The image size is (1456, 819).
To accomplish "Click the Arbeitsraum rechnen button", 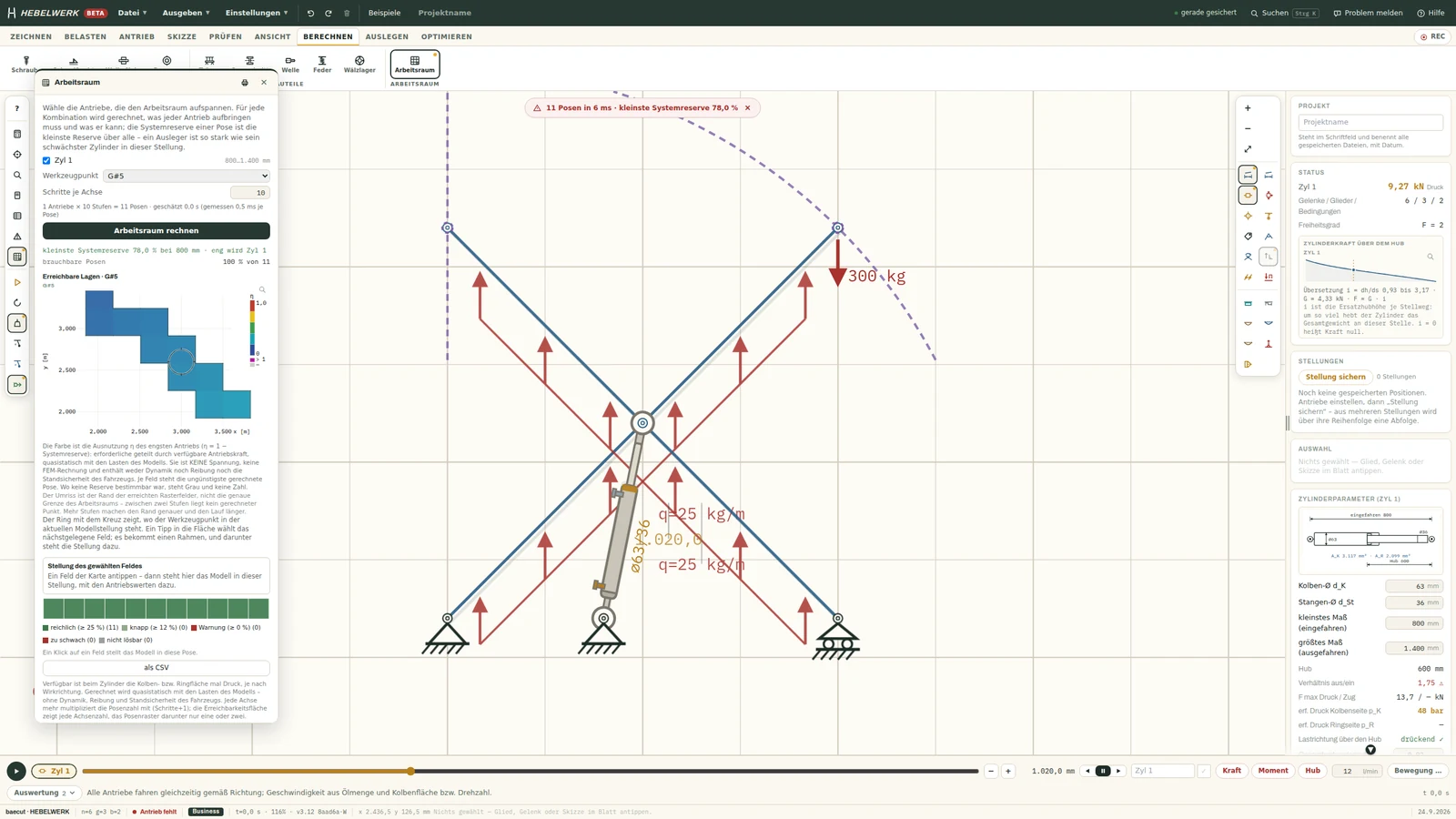I will [157, 230].
